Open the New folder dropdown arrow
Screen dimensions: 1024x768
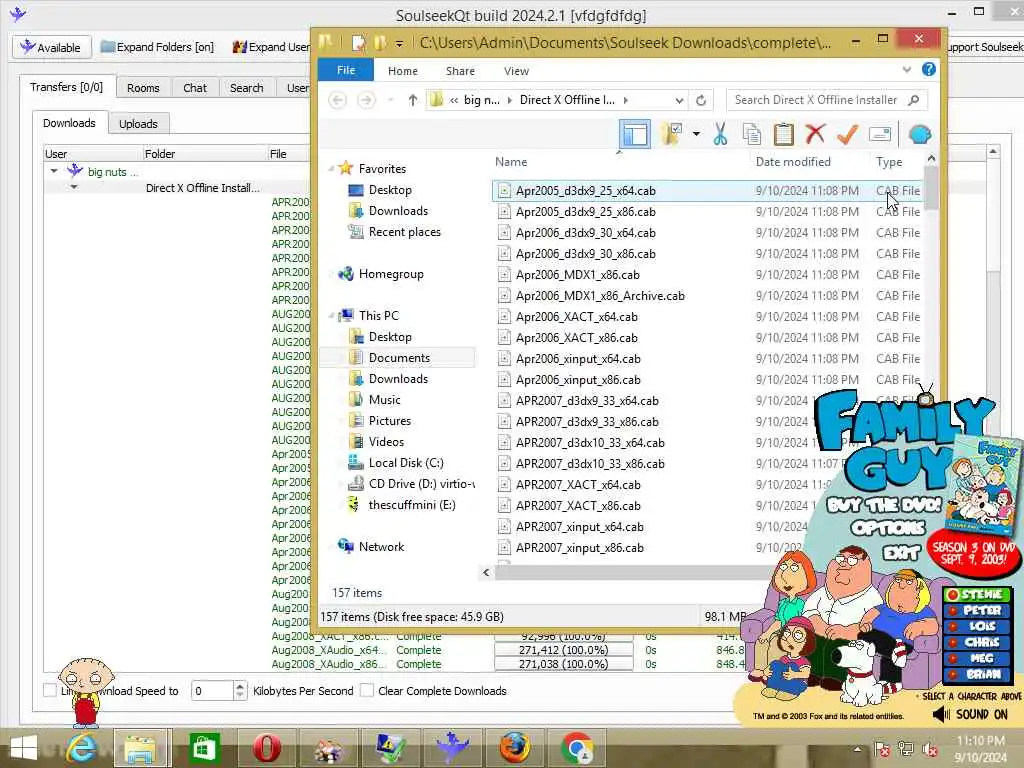[x=696, y=135]
